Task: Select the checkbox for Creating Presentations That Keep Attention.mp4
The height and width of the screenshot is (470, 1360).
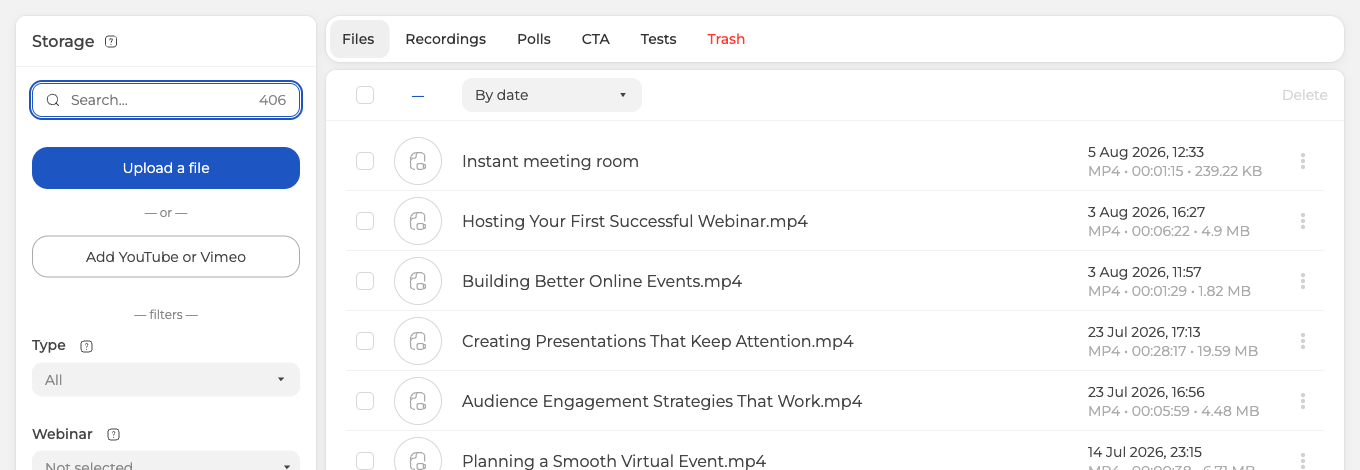Action: [365, 341]
